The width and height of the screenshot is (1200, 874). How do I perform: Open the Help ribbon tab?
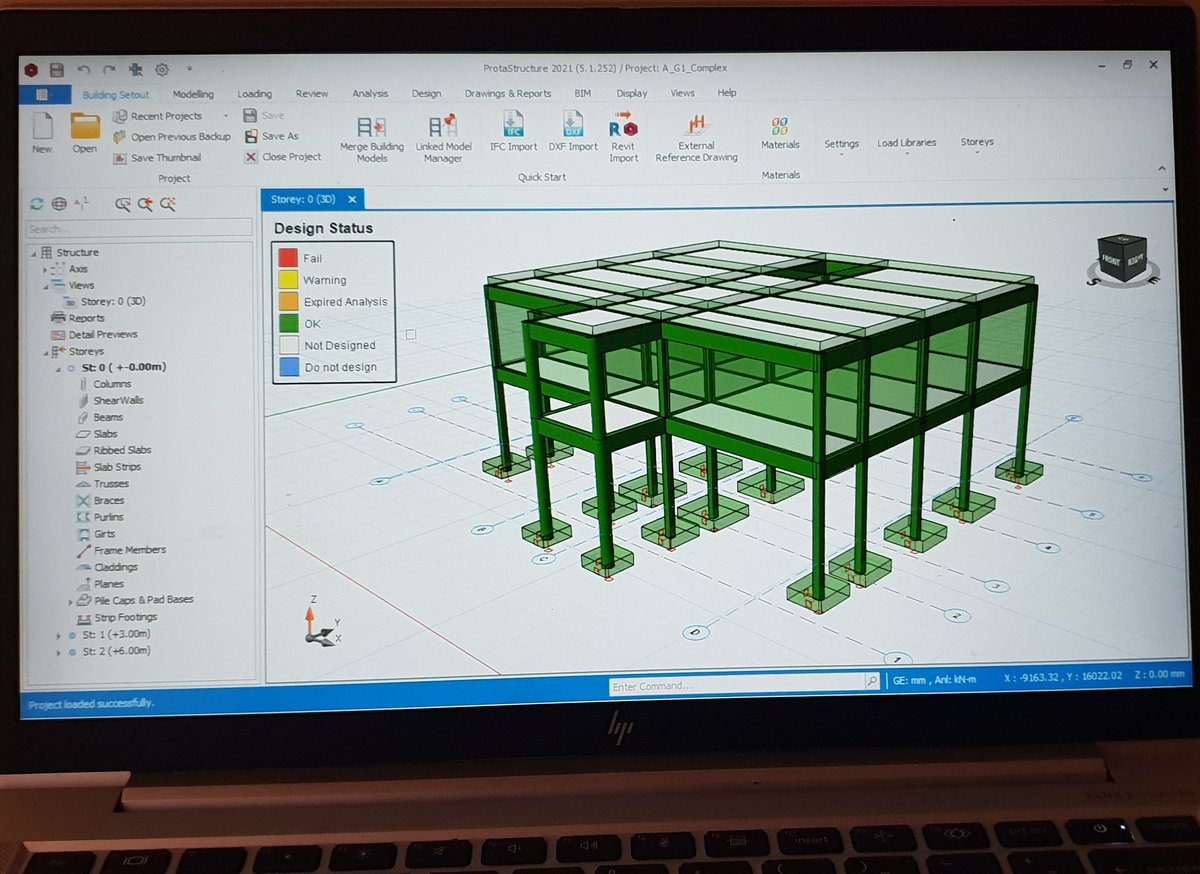(727, 92)
